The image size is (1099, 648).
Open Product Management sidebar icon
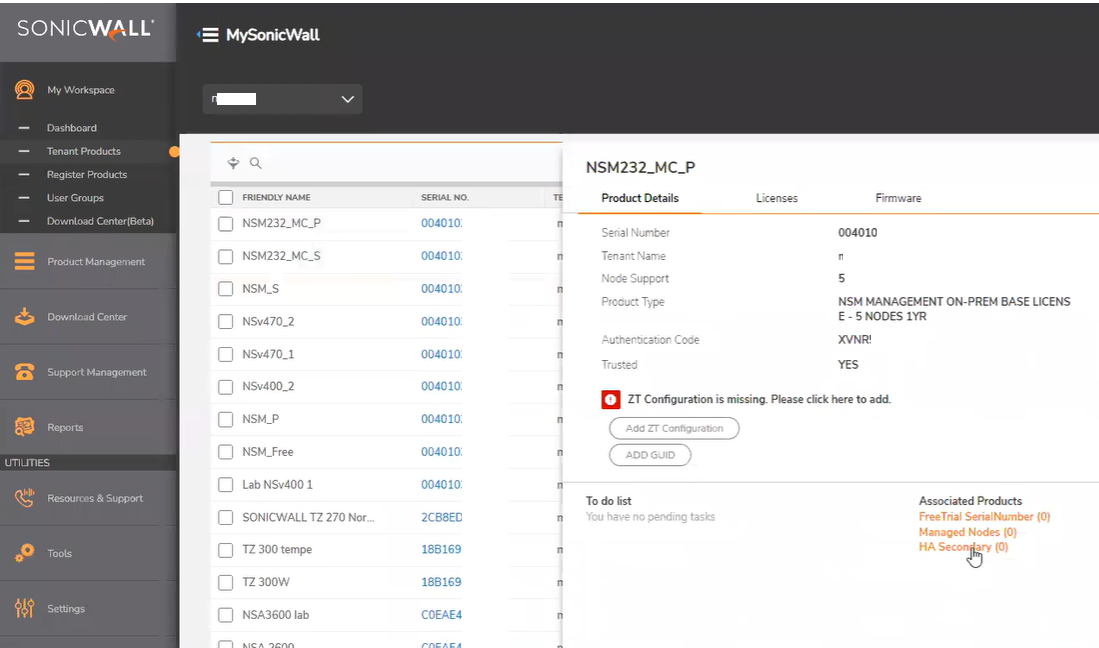point(25,262)
